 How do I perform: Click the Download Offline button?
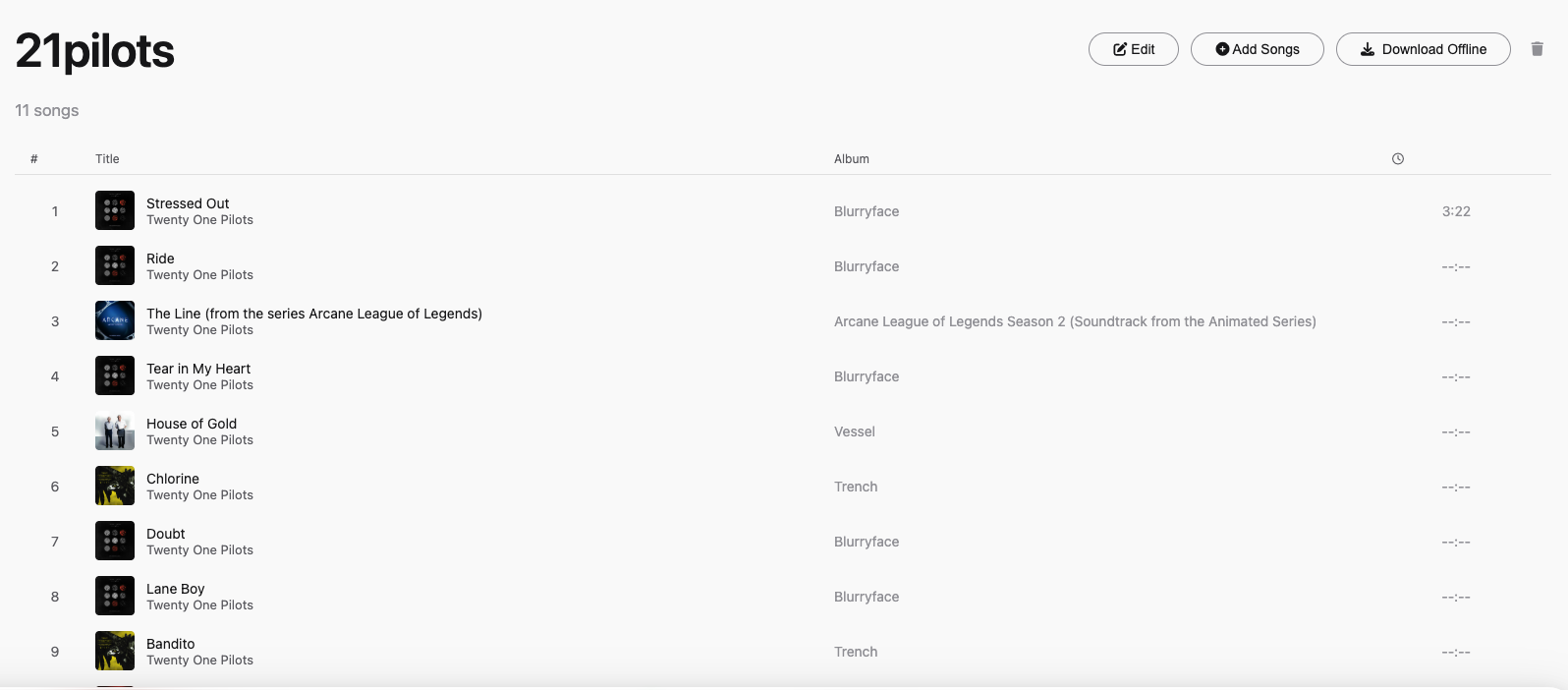pyautogui.click(x=1423, y=49)
